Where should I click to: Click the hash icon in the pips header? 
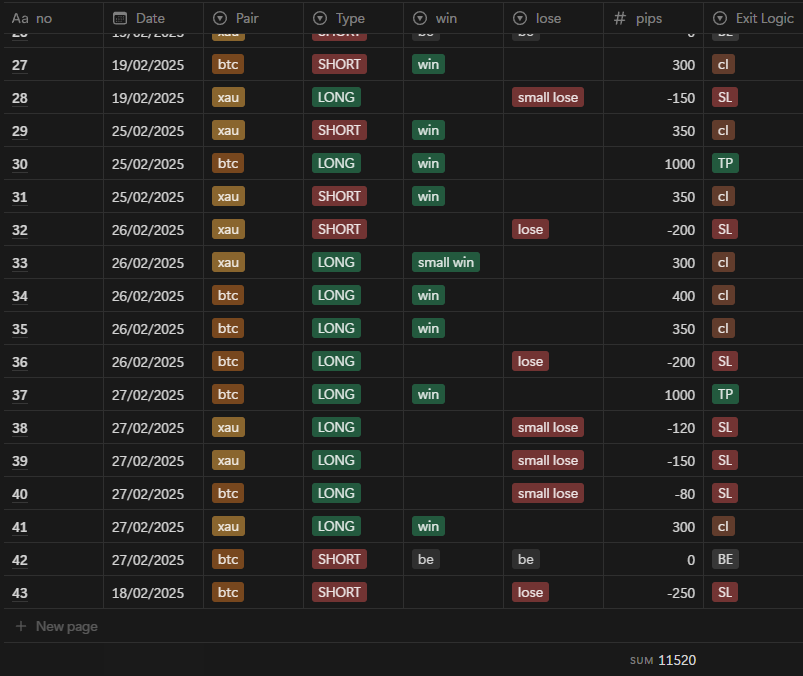tap(620, 18)
